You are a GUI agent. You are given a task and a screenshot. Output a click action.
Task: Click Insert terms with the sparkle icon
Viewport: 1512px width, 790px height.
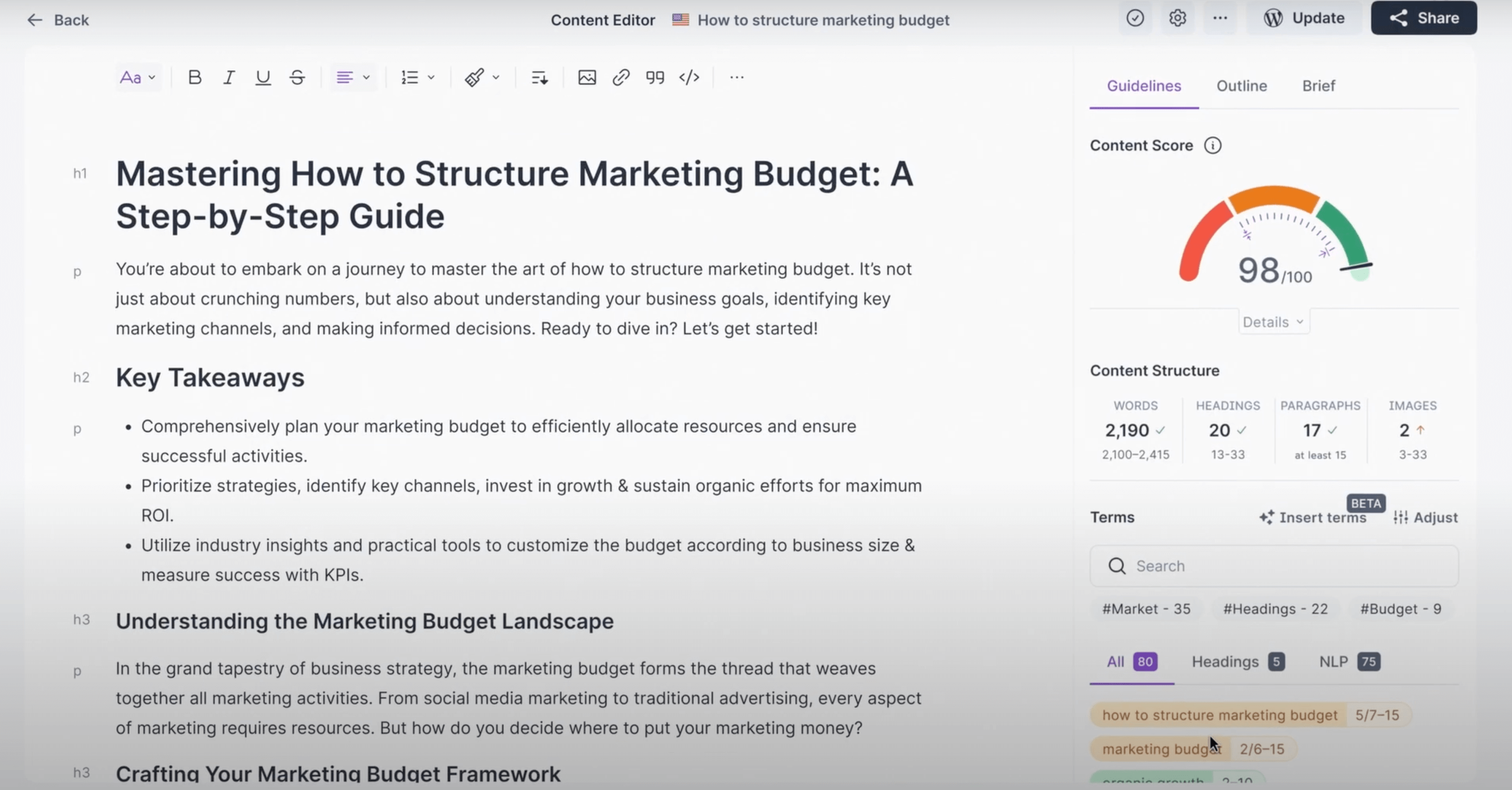(1314, 518)
